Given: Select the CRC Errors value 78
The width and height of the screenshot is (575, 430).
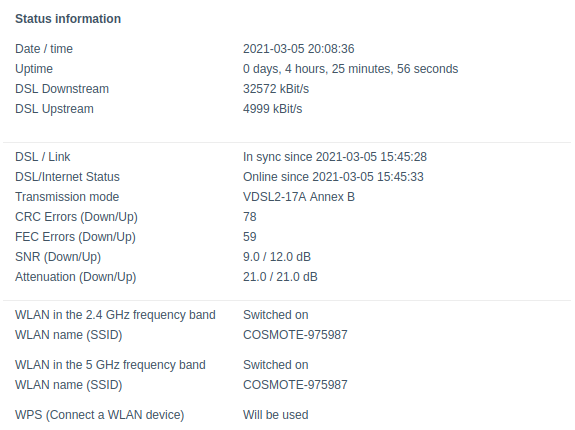Looking at the screenshot, I should (249, 217).
